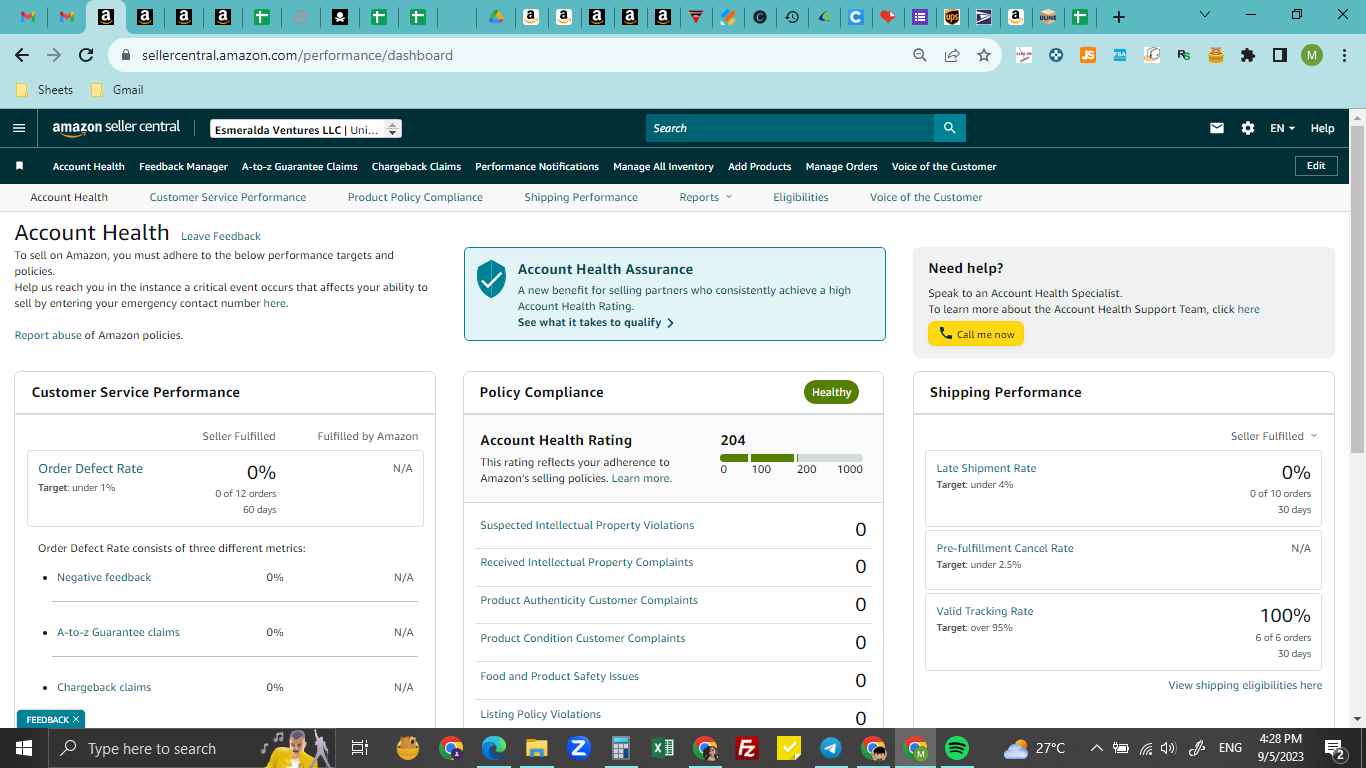
Task: Open the Sheets bookmark folder
Action: [45, 89]
